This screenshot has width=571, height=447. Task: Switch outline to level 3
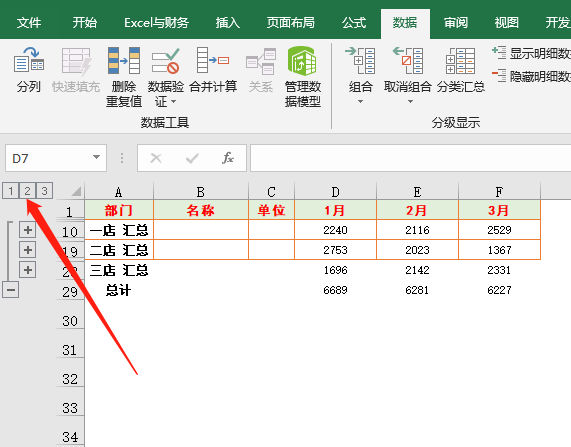pyautogui.click(x=44, y=191)
